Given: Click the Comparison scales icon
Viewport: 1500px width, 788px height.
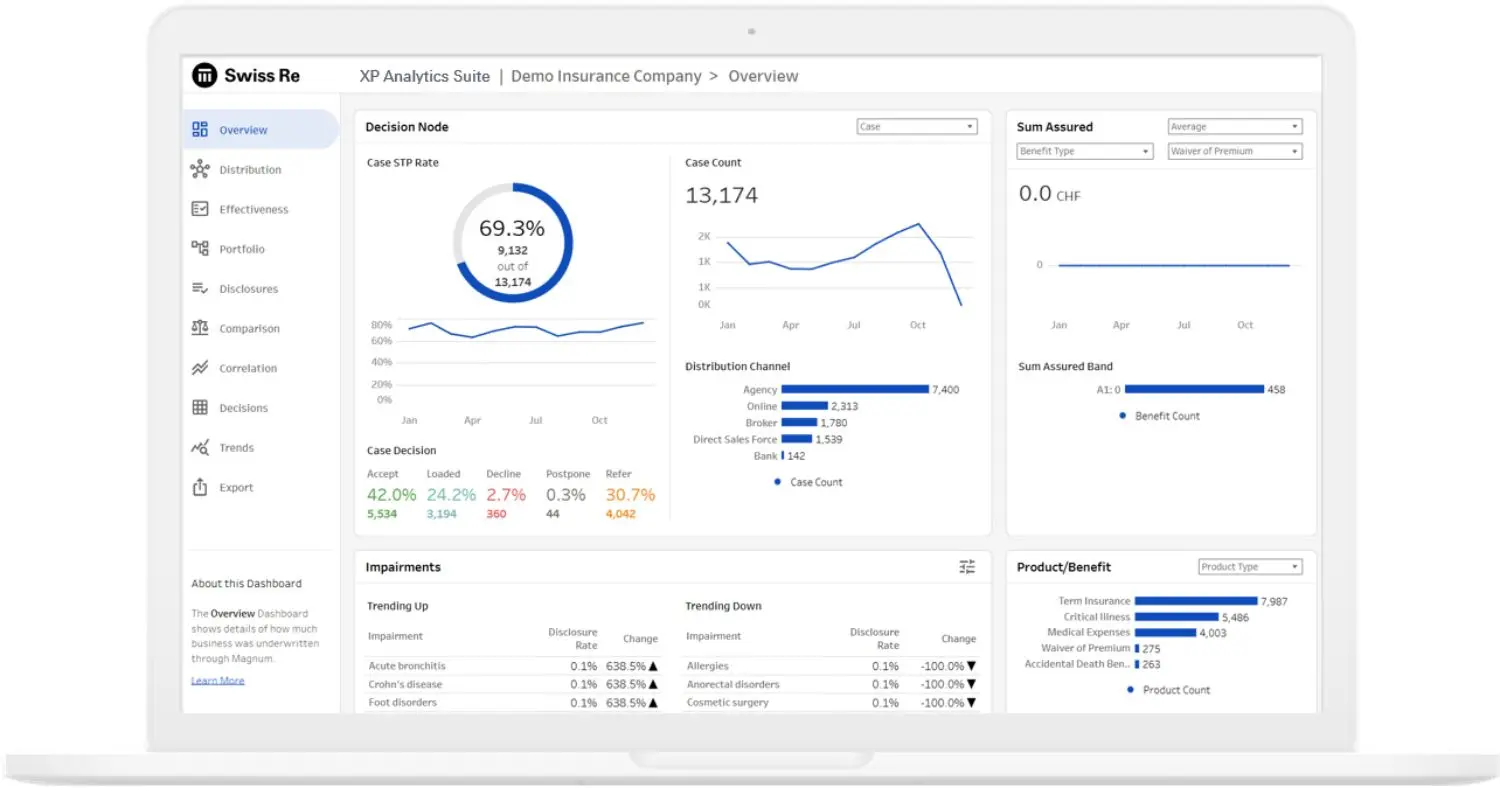Looking at the screenshot, I should tap(200, 328).
